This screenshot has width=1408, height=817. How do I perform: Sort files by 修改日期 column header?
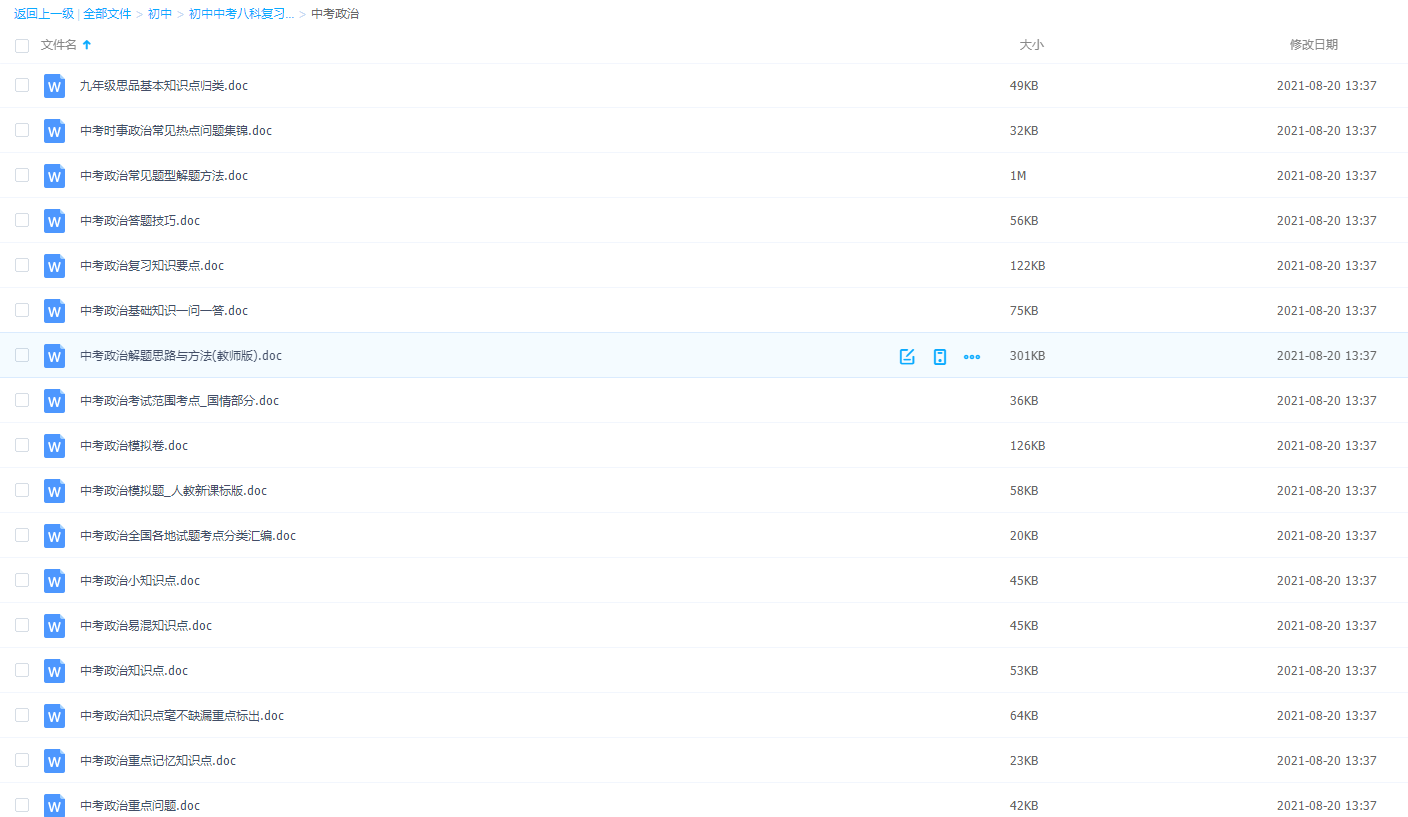point(1313,45)
